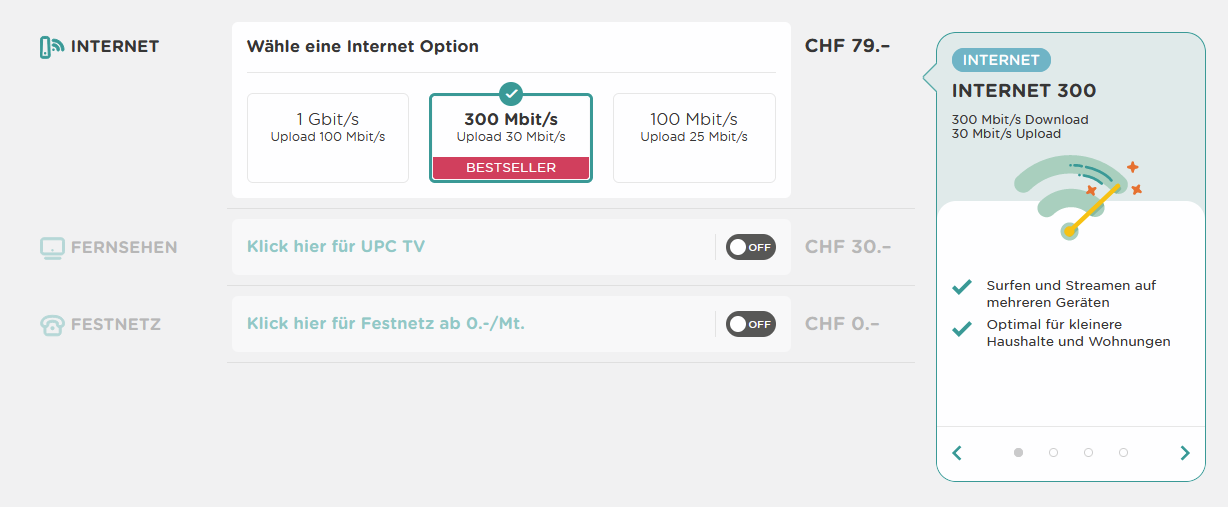Click the Festnetz telephone icon
The width and height of the screenshot is (1228, 507).
point(51,325)
